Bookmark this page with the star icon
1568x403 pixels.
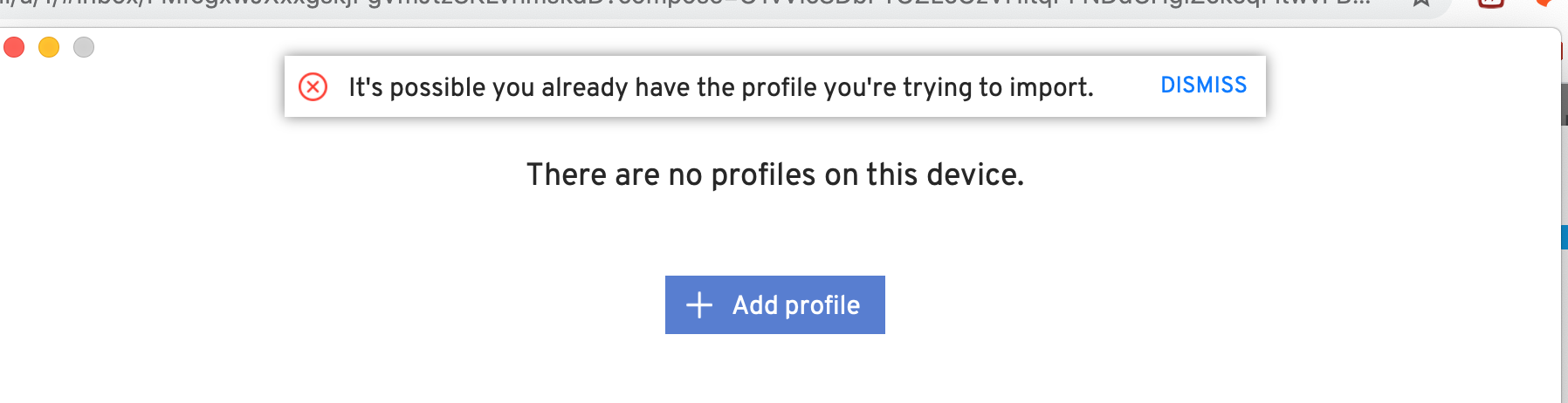(1421, 3)
